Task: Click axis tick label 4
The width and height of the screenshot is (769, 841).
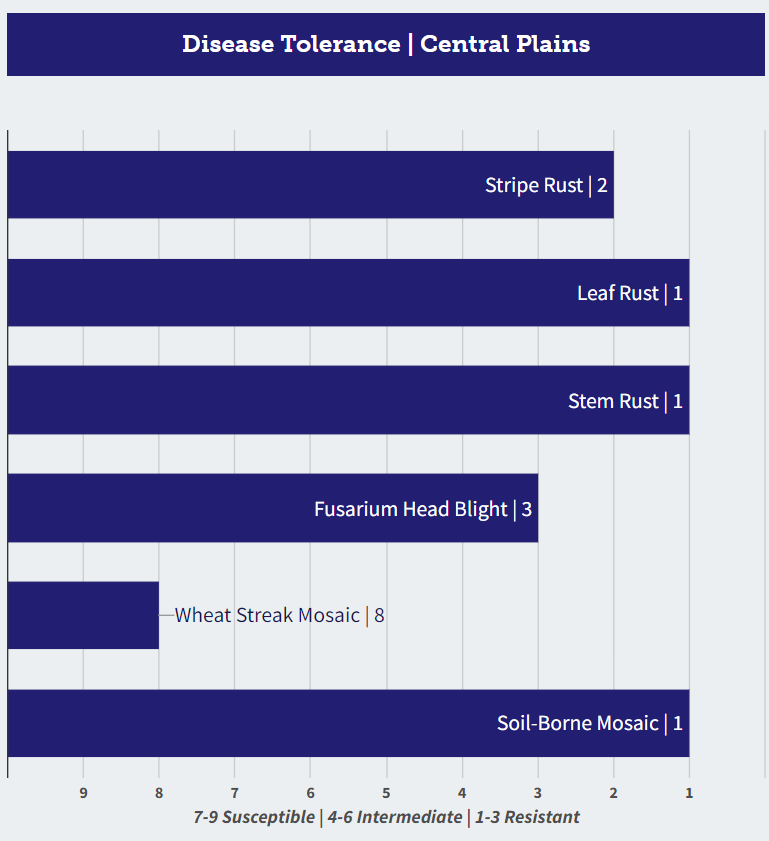Action: (x=462, y=793)
